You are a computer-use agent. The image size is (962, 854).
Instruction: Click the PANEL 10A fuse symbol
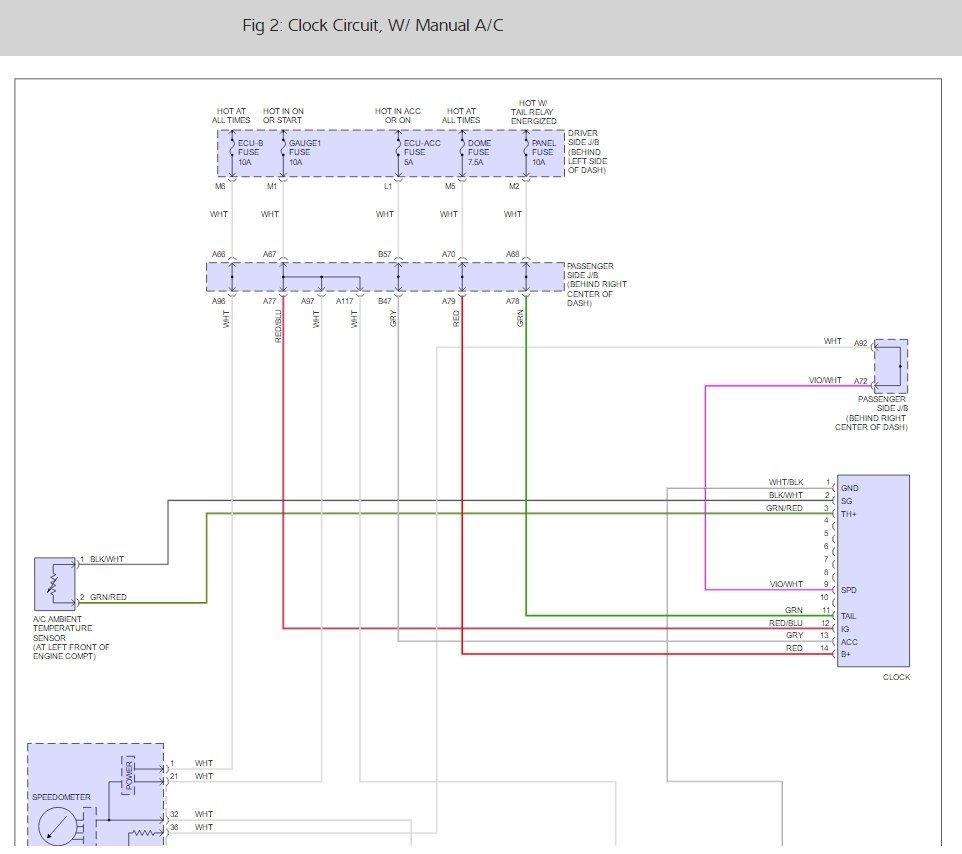pos(526,152)
